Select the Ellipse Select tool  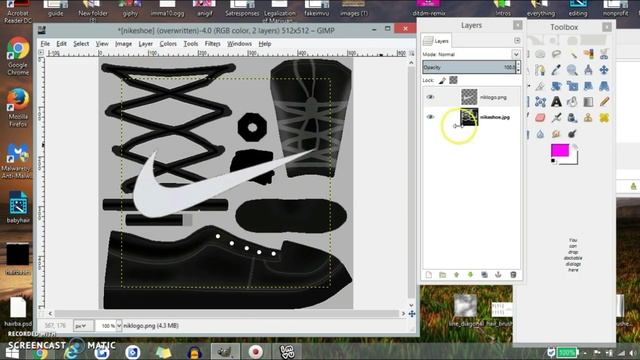pyautogui.click(x=540, y=54)
